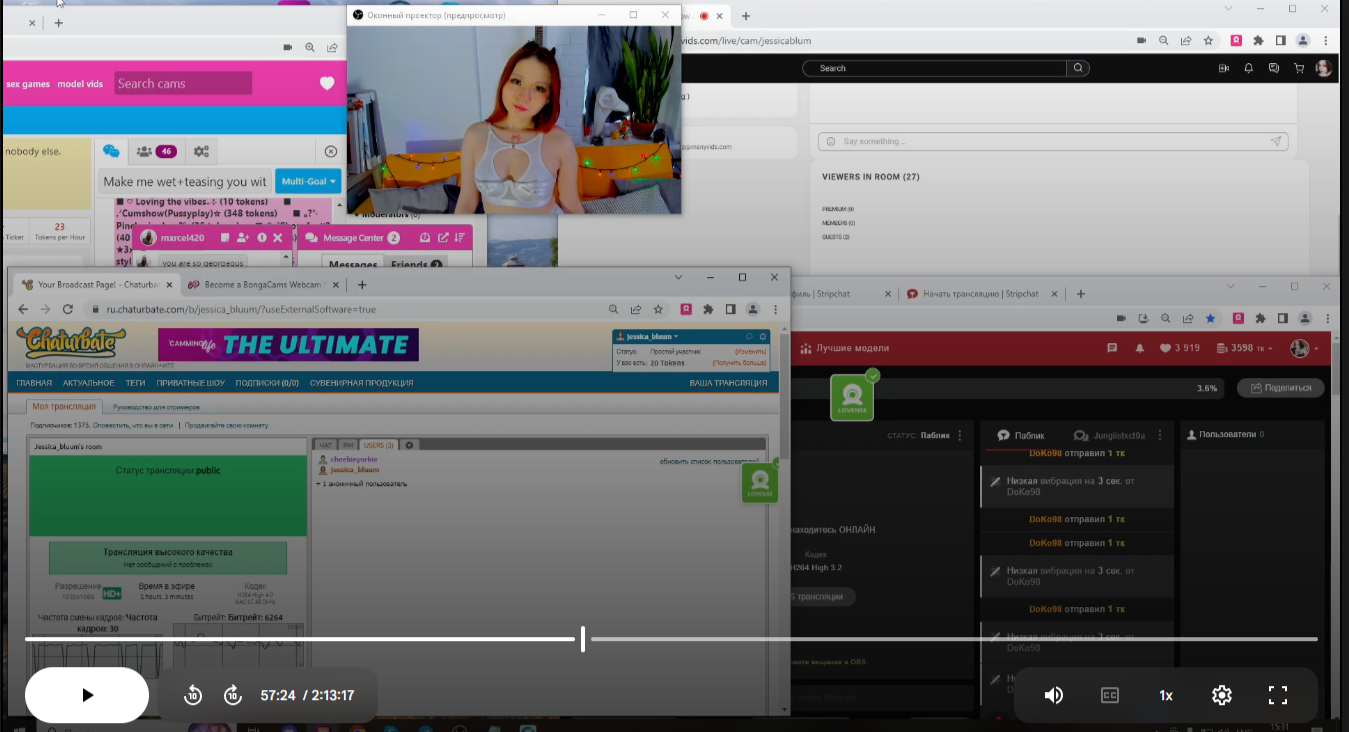Open extensions puzzle icon in ManyVids browser
This screenshot has width=1349, height=732.
point(1259,41)
